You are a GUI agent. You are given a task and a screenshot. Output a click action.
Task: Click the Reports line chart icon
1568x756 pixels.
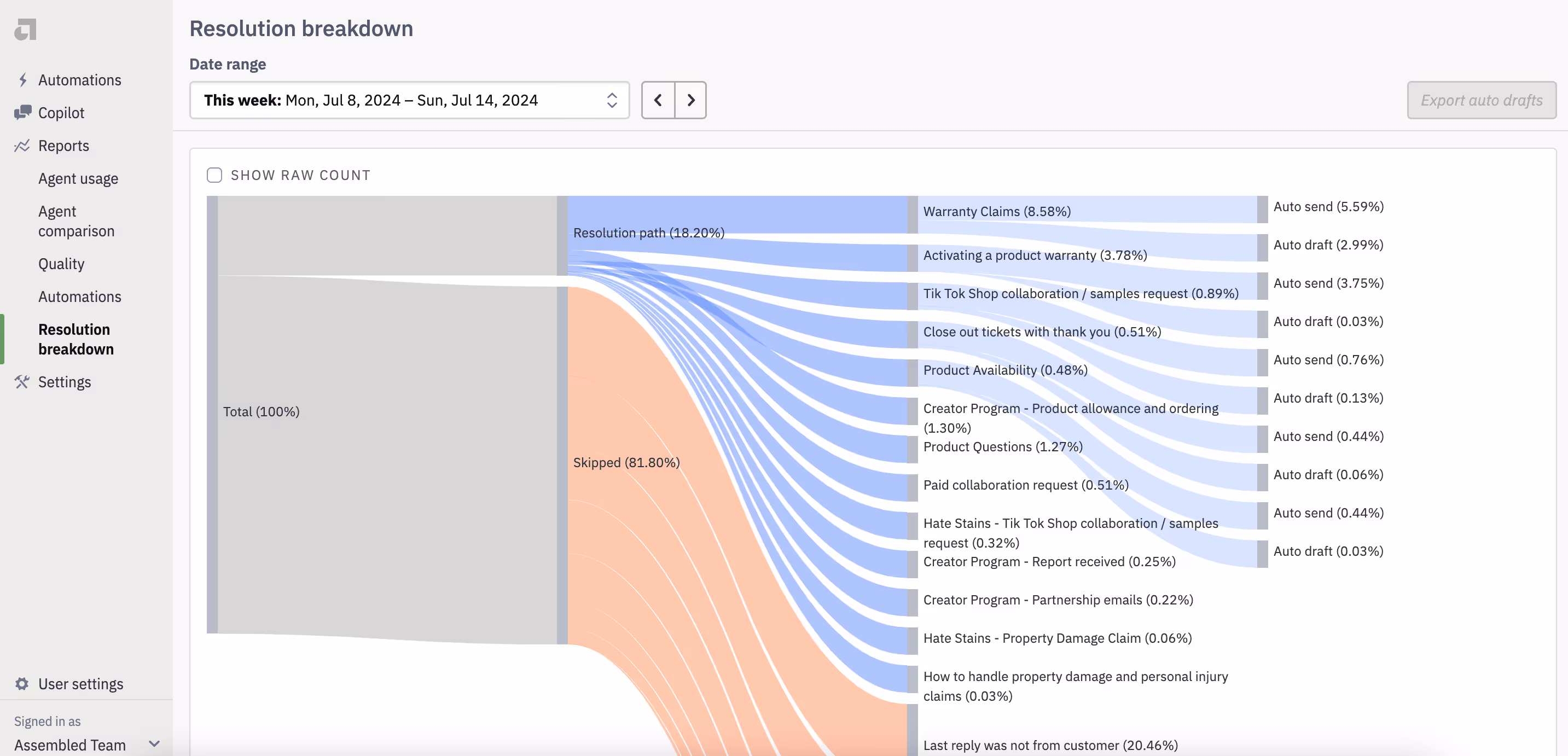(x=22, y=146)
